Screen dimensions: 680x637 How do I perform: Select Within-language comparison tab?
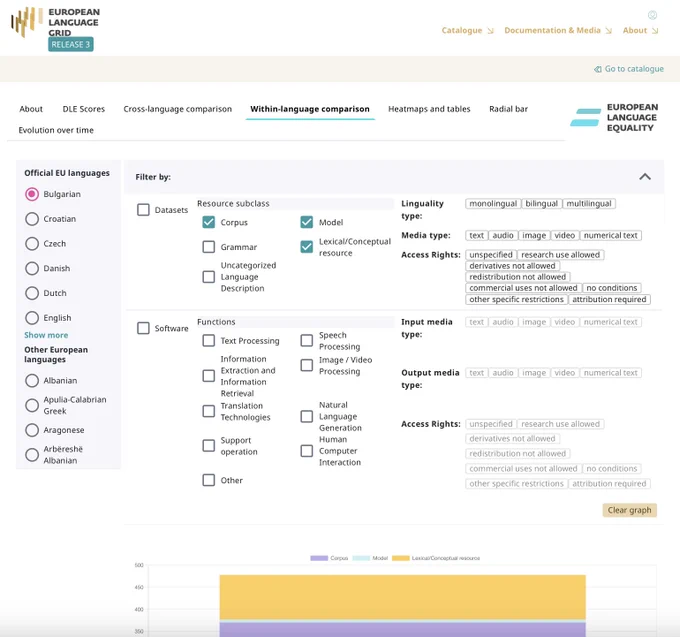tap(310, 109)
